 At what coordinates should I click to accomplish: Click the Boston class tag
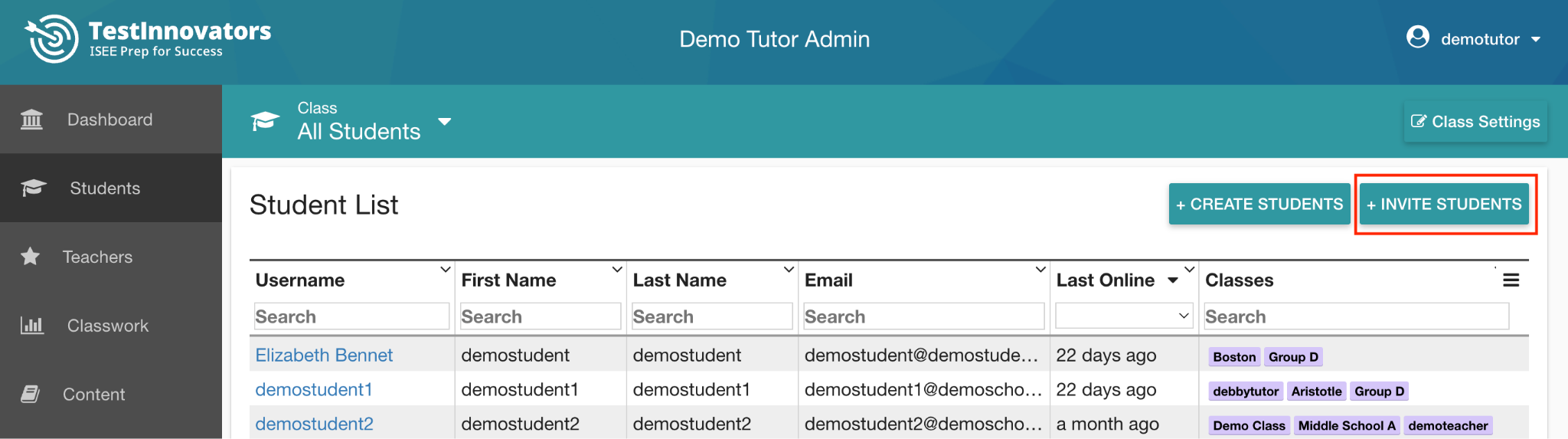coord(1234,357)
